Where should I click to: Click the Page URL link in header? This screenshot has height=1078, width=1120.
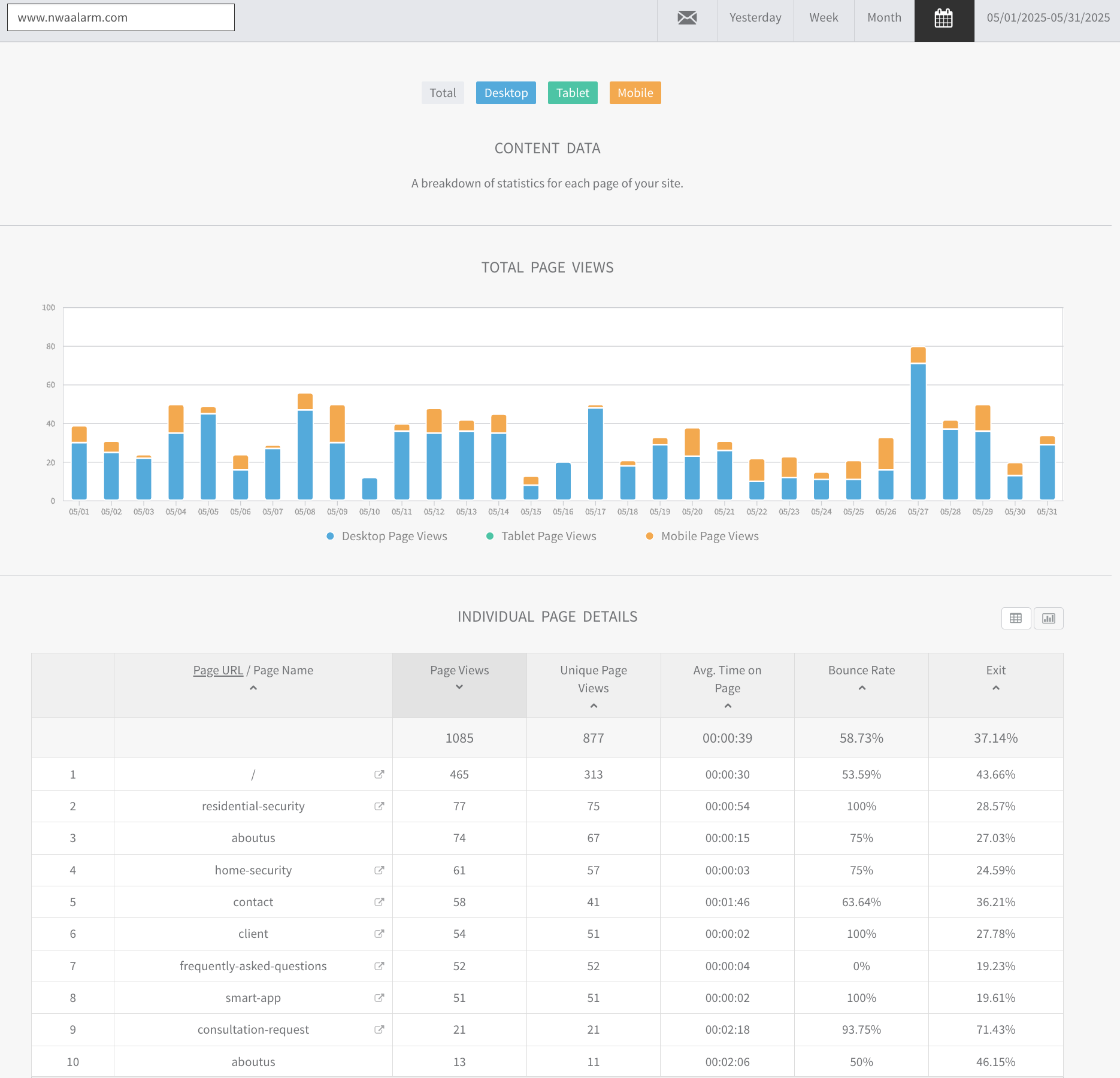click(218, 670)
